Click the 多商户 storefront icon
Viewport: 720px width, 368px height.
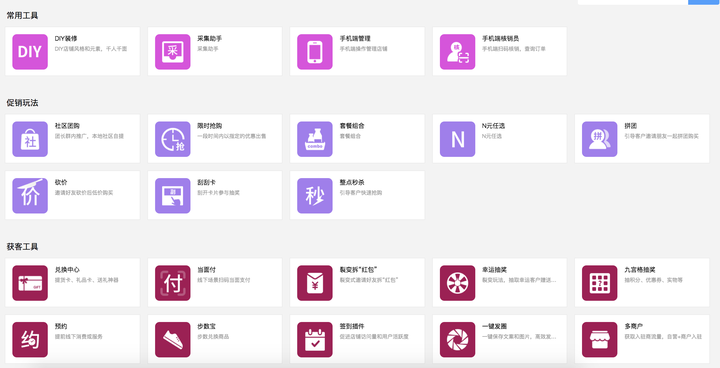pos(600,340)
